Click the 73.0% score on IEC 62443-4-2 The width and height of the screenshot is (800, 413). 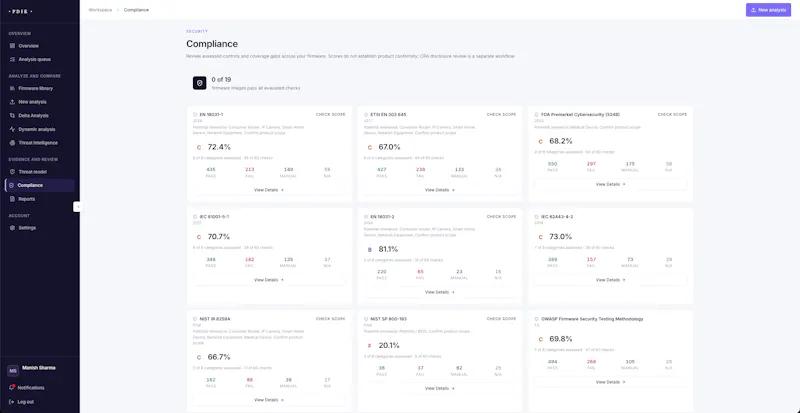pyautogui.click(x=561, y=237)
